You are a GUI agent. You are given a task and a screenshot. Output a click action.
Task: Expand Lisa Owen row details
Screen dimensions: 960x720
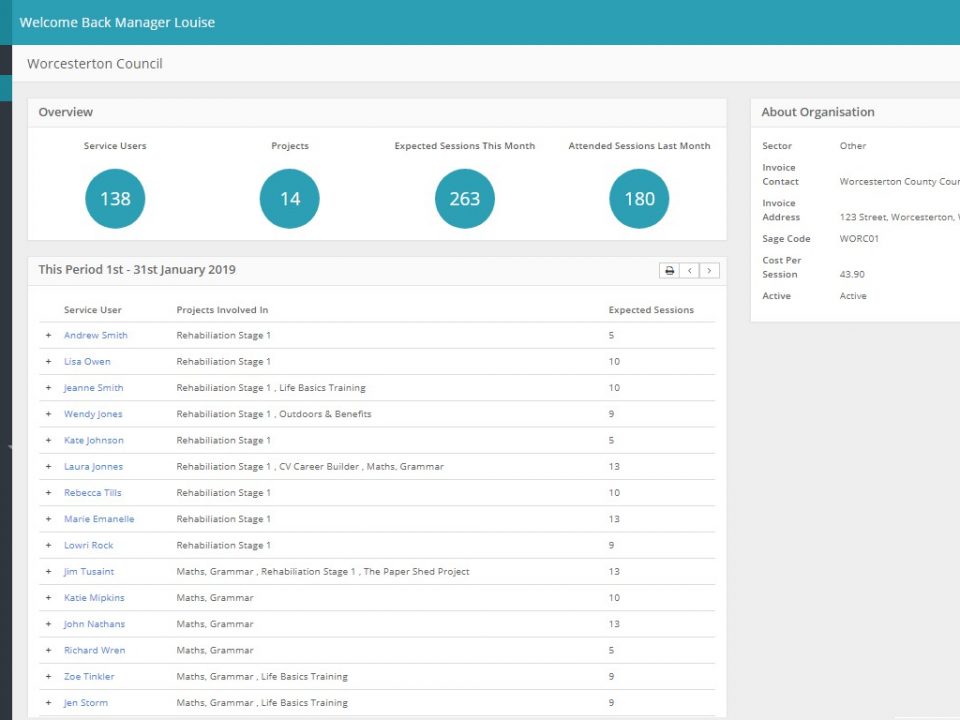(48, 362)
